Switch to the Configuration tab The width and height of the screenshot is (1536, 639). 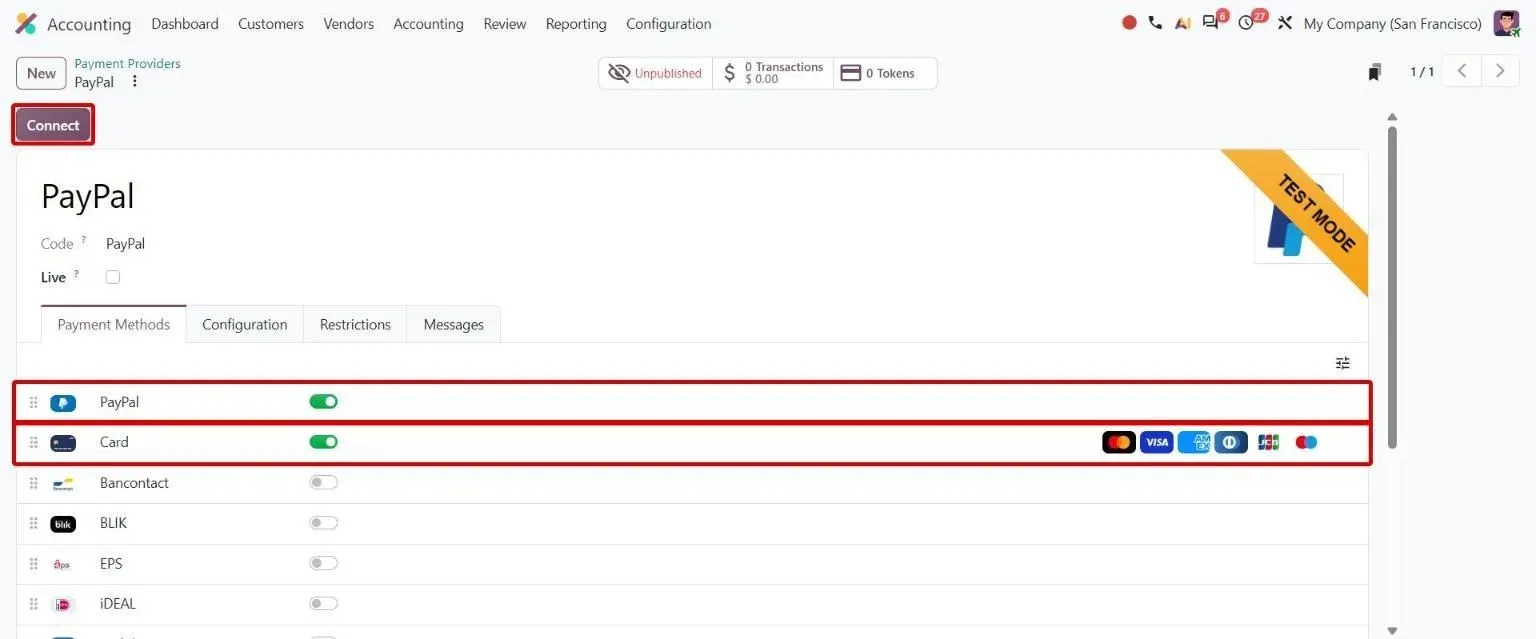[x=245, y=325]
